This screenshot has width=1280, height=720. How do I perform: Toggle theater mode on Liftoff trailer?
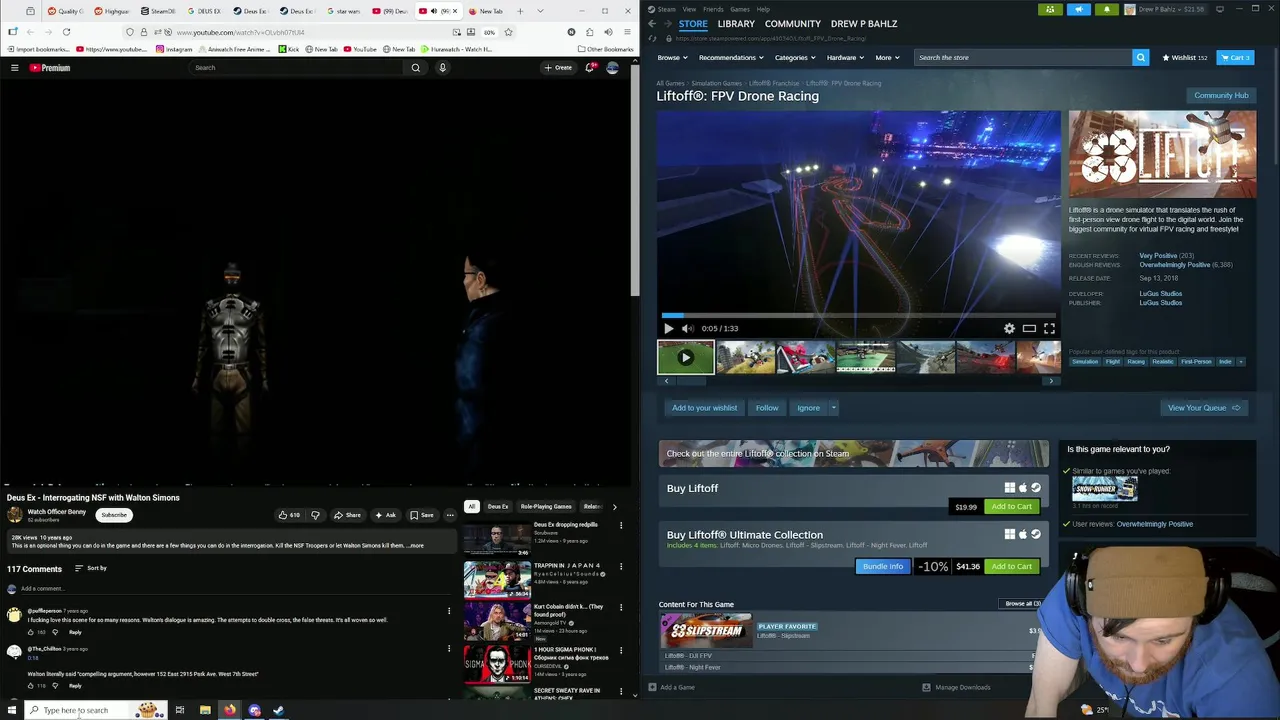click(1029, 328)
